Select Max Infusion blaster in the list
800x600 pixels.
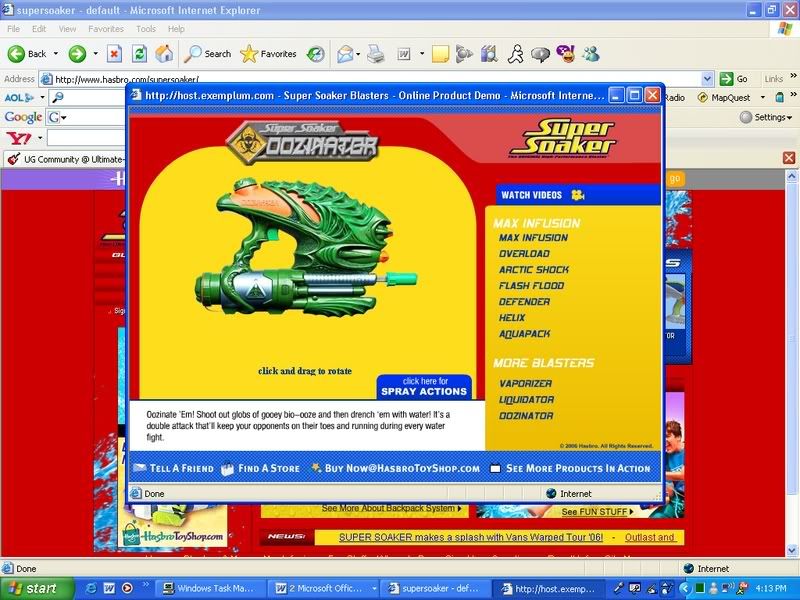[533, 238]
